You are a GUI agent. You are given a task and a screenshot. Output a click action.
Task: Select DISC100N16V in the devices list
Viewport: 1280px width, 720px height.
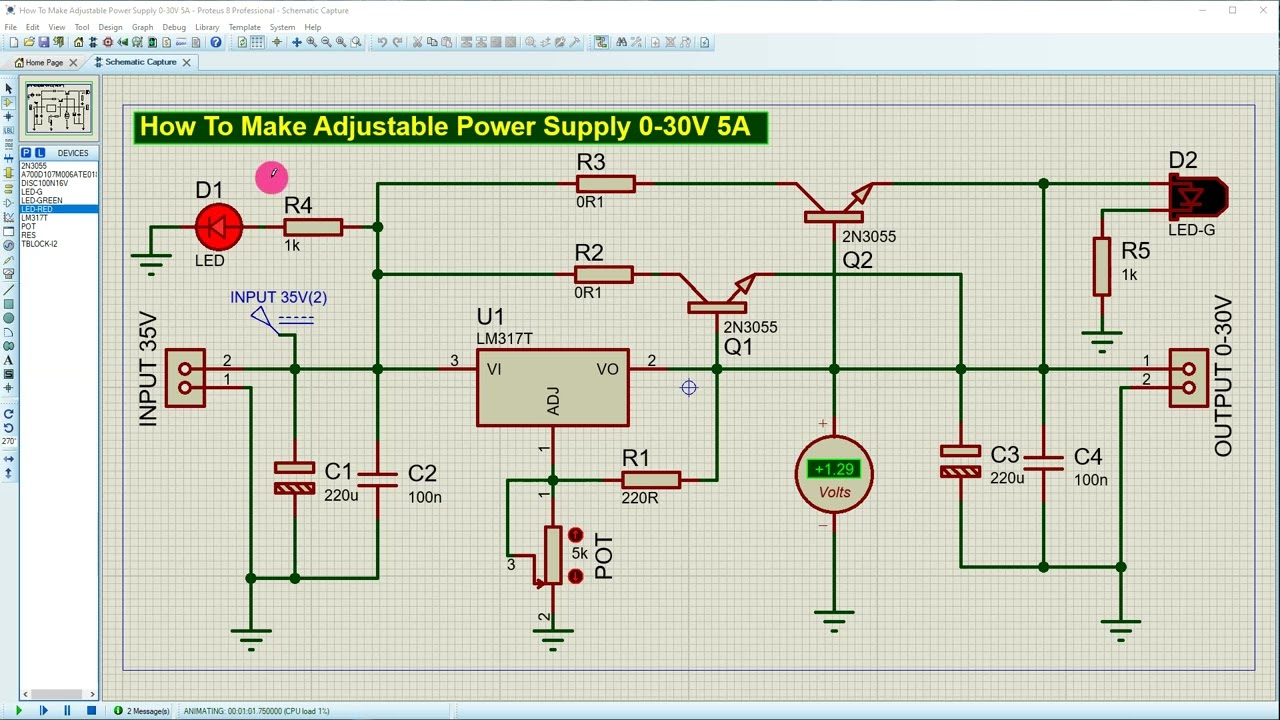pos(59,183)
